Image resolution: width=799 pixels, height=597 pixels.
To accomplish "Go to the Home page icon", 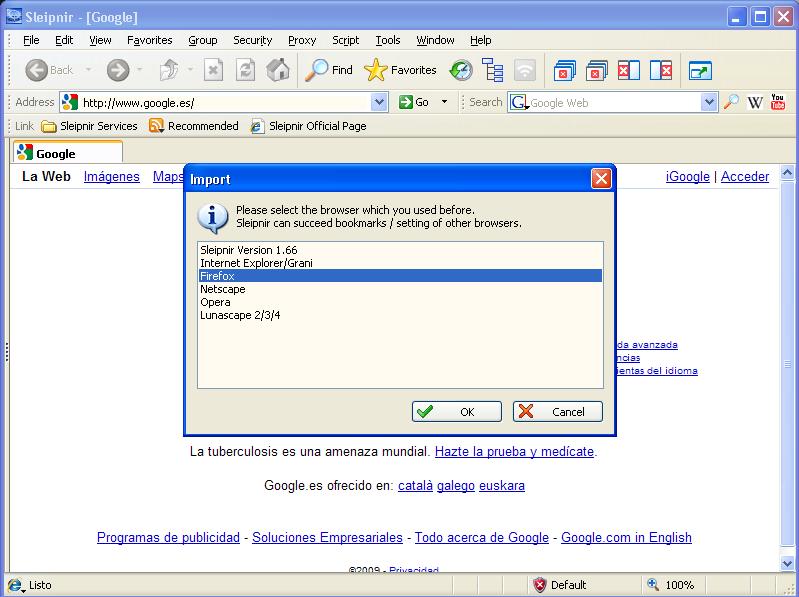I will (x=278, y=70).
